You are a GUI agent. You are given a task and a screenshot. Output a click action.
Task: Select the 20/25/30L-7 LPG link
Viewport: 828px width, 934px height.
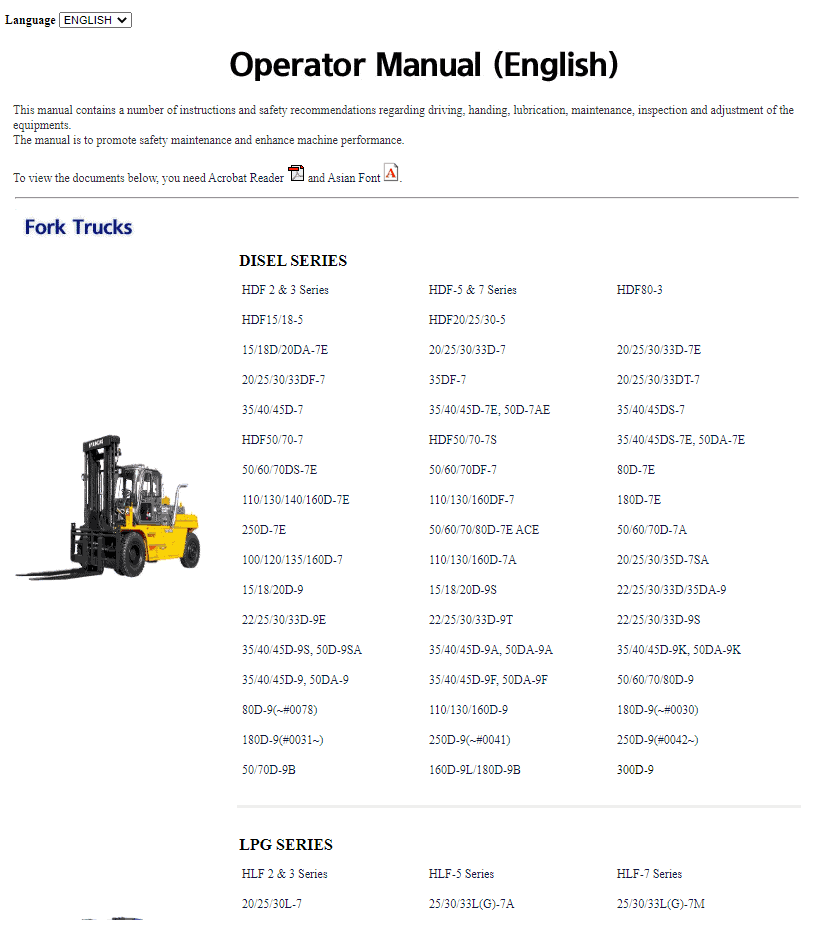tap(272, 904)
